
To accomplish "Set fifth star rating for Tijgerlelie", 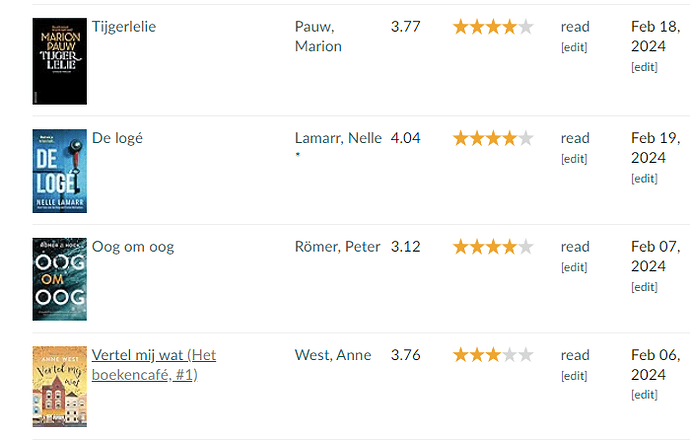I will 525,27.
